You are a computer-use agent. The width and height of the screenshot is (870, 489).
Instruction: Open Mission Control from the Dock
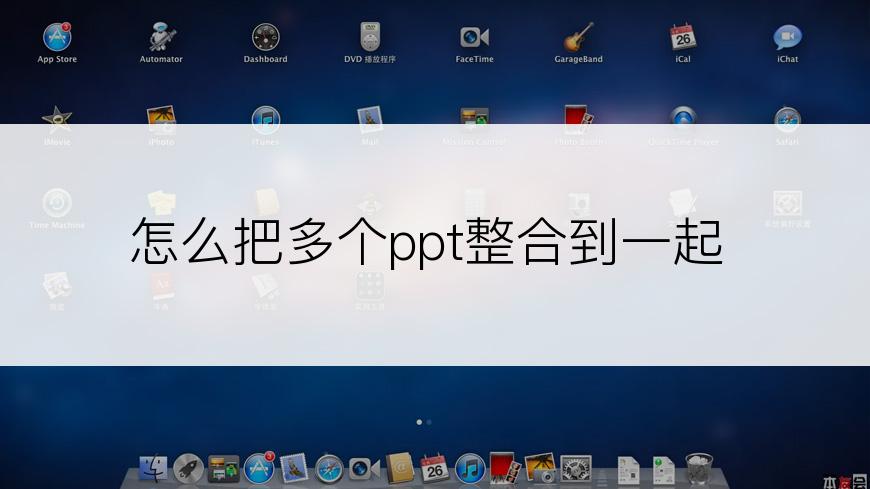[x=224, y=469]
